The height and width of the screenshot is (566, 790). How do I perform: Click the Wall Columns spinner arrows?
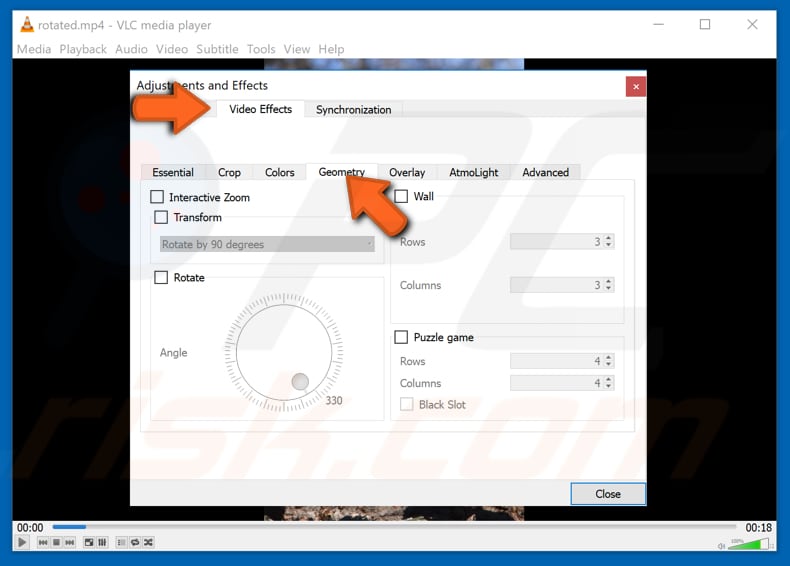(x=609, y=285)
